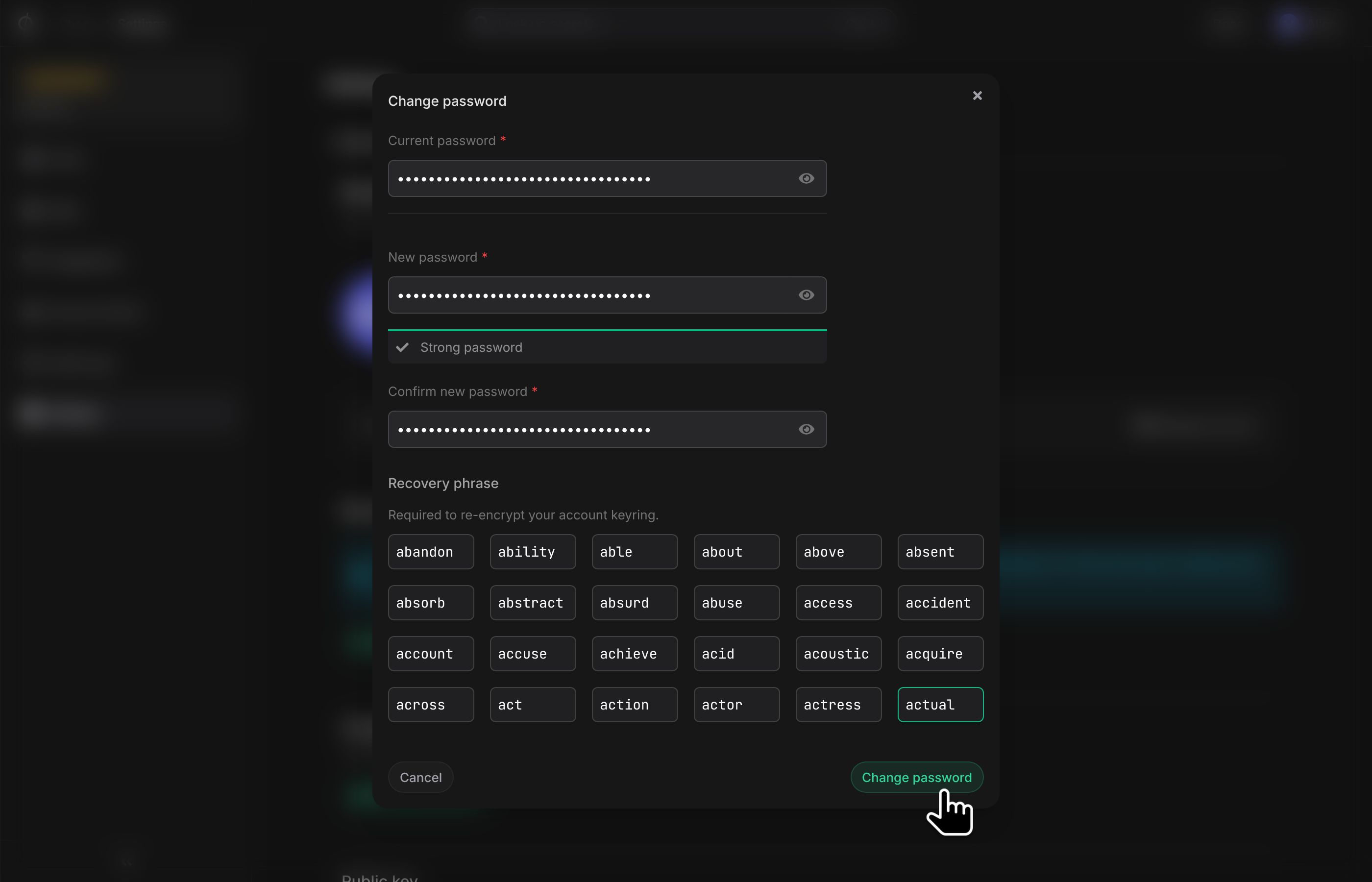The width and height of the screenshot is (1372, 882).
Task: Click the 'above' recovery word
Action: coord(838,552)
